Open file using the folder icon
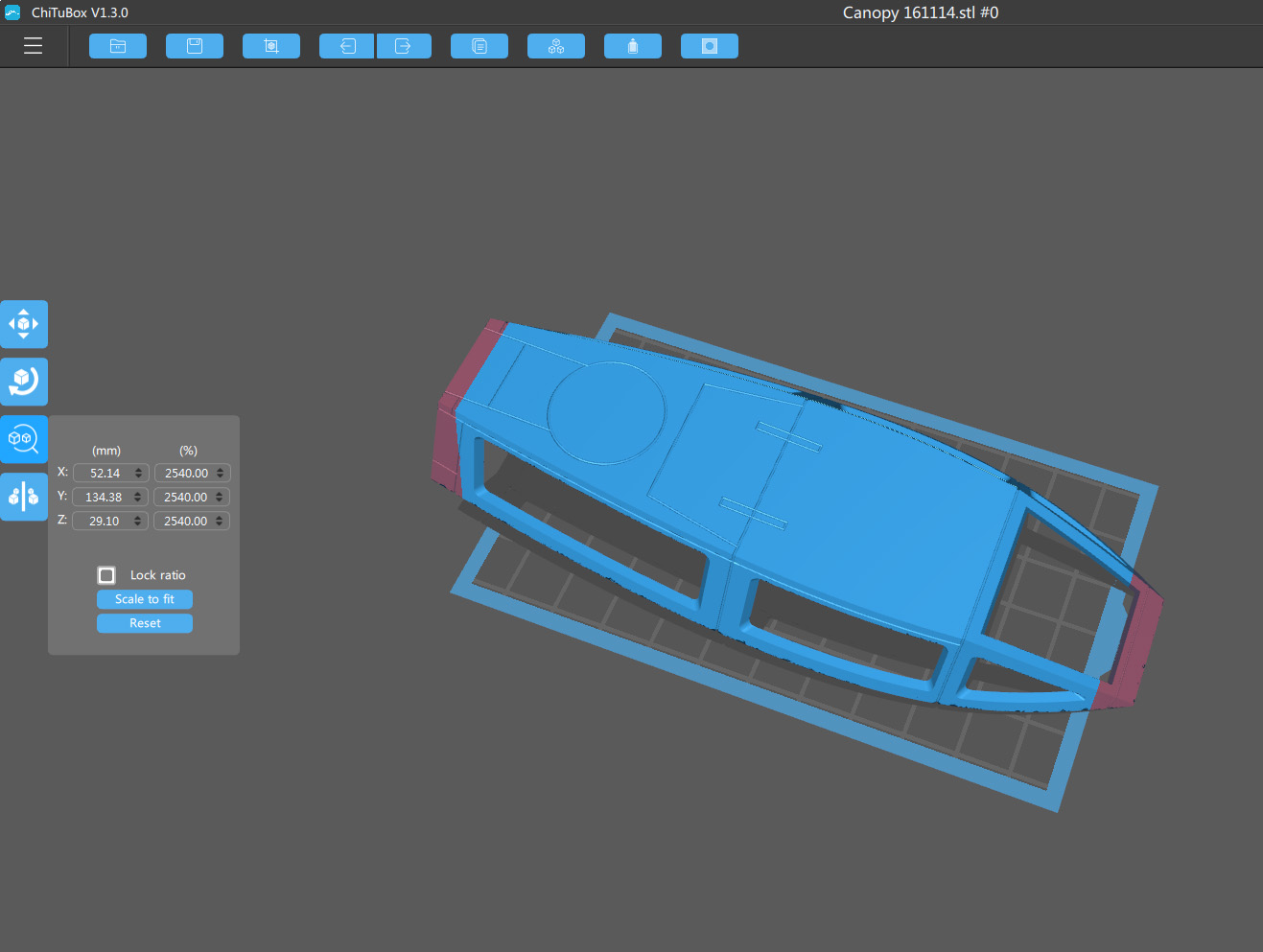This screenshot has width=1263, height=952. pyautogui.click(x=118, y=46)
